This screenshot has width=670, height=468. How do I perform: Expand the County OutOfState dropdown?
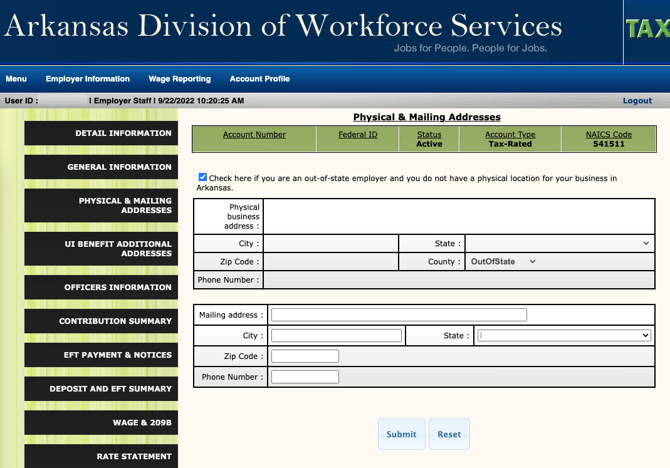click(x=503, y=262)
